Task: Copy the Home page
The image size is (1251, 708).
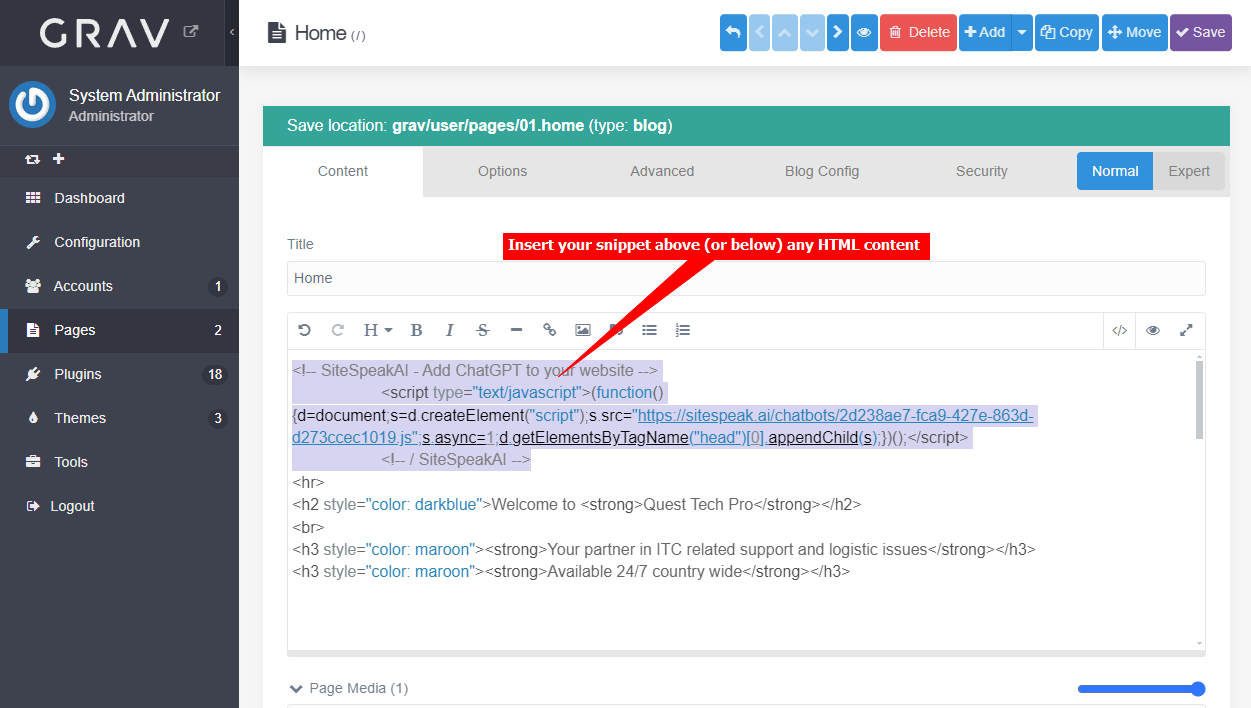Action: coord(1067,32)
